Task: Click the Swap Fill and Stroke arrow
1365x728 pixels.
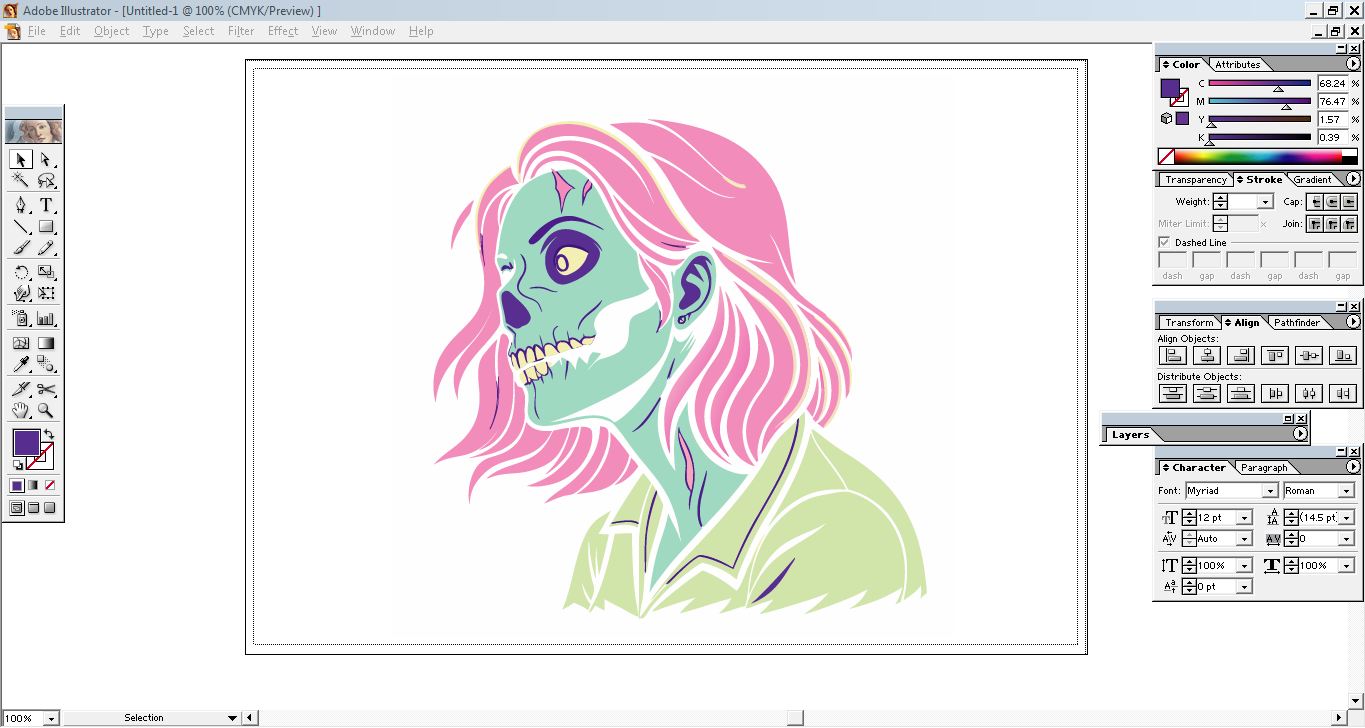Action: (x=49, y=434)
